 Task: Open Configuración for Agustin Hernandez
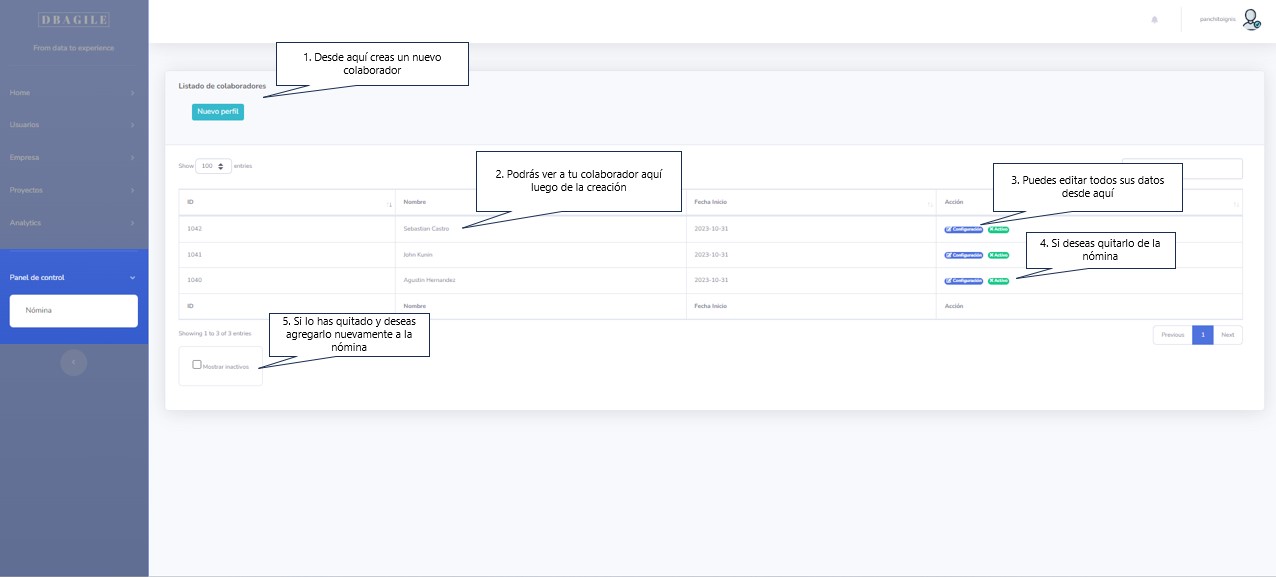[964, 280]
